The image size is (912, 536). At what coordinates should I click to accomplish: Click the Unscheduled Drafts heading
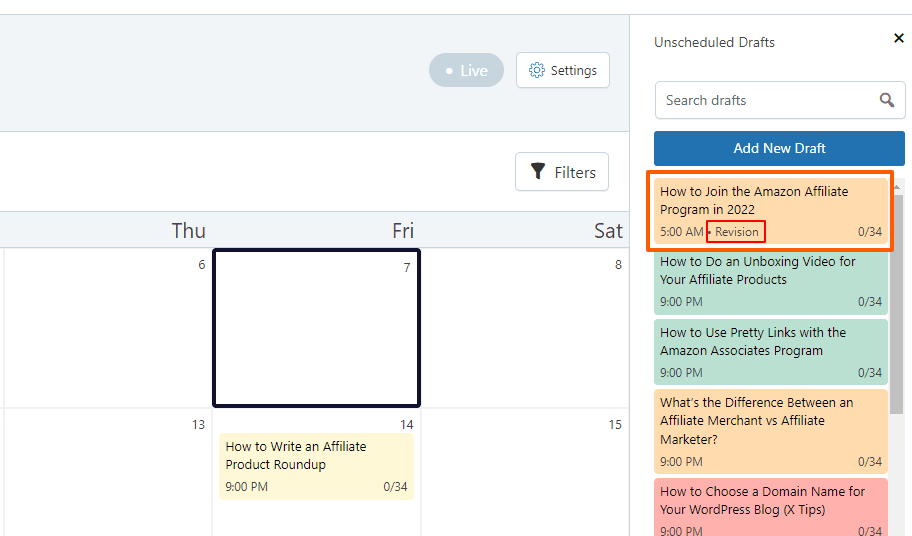tap(714, 42)
